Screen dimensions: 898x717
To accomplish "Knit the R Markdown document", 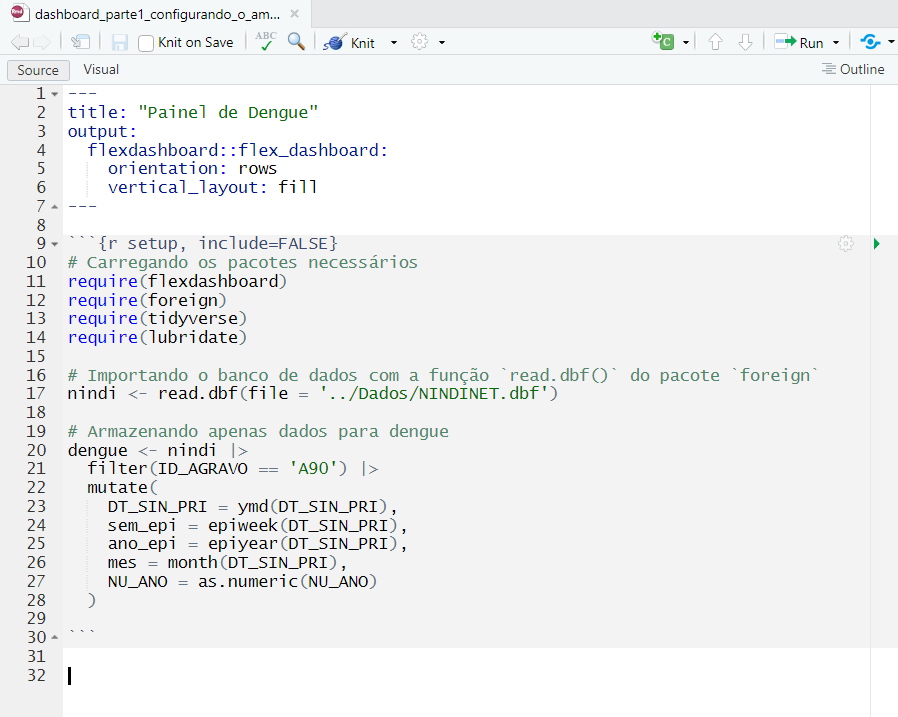I will 349,43.
